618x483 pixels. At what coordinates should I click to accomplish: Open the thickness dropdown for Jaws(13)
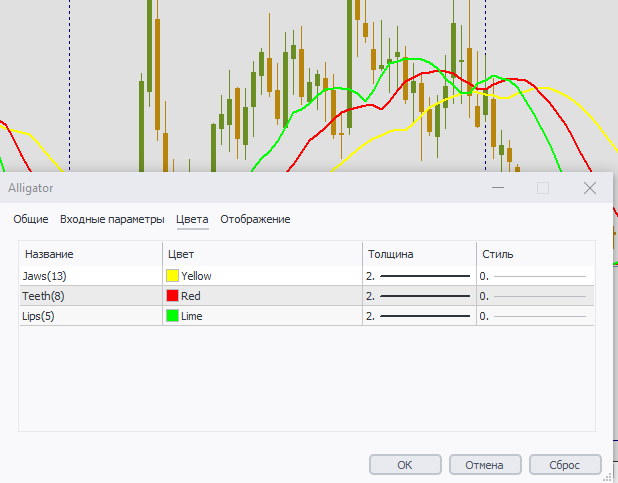[418, 275]
